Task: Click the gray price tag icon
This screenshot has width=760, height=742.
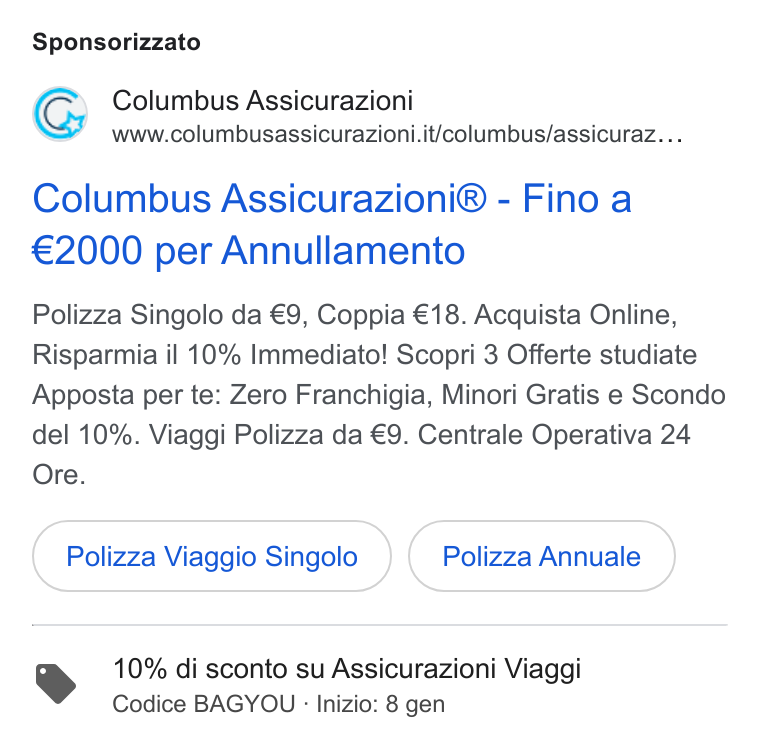Action: coord(56,684)
